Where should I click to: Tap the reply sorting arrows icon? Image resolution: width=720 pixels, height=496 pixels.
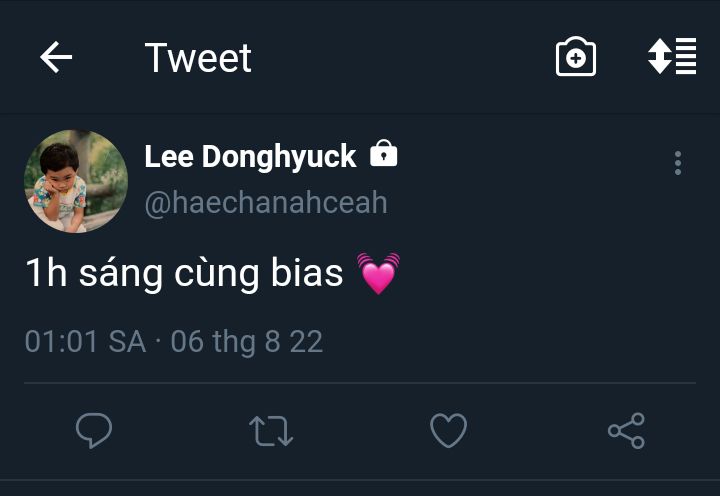coord(672,57)
